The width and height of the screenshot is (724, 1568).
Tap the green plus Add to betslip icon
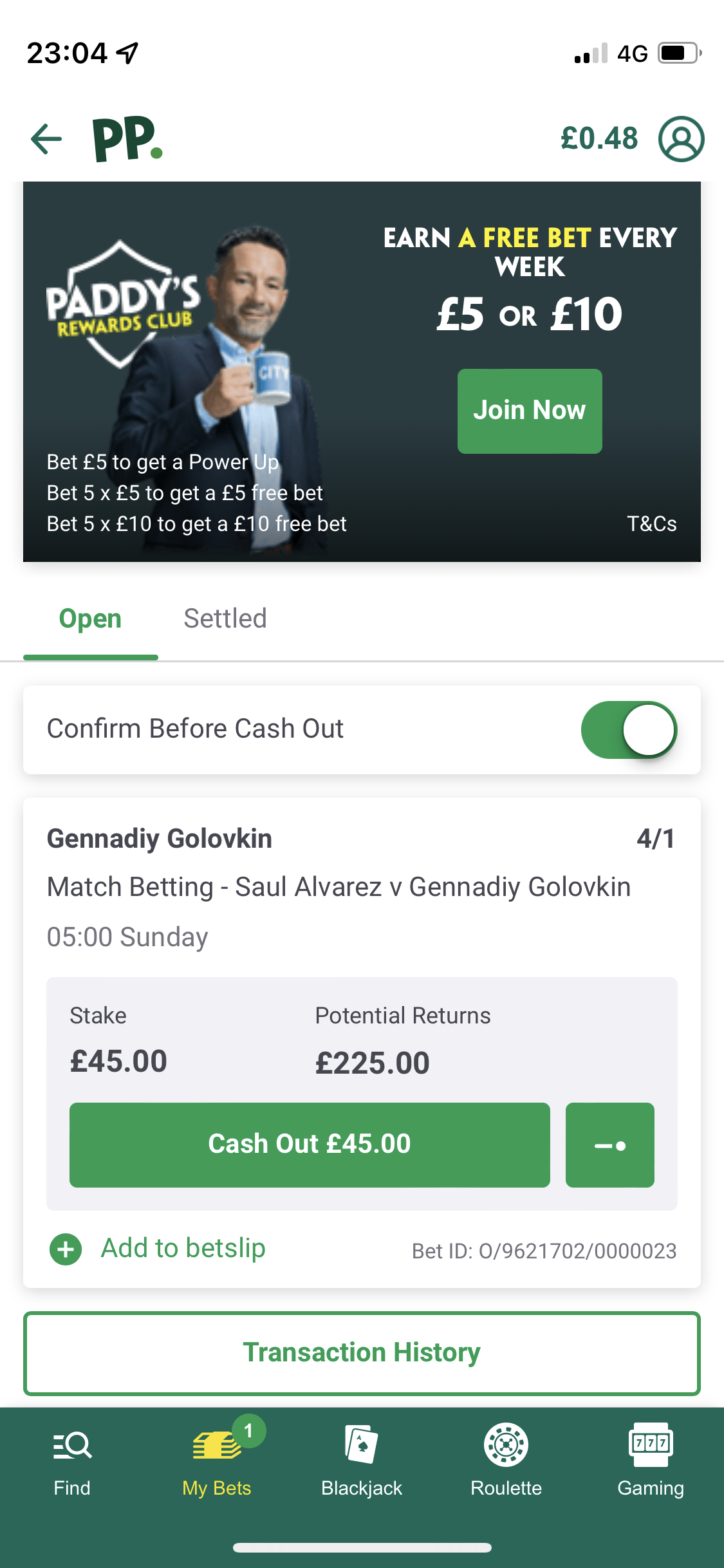[66, 1249]
